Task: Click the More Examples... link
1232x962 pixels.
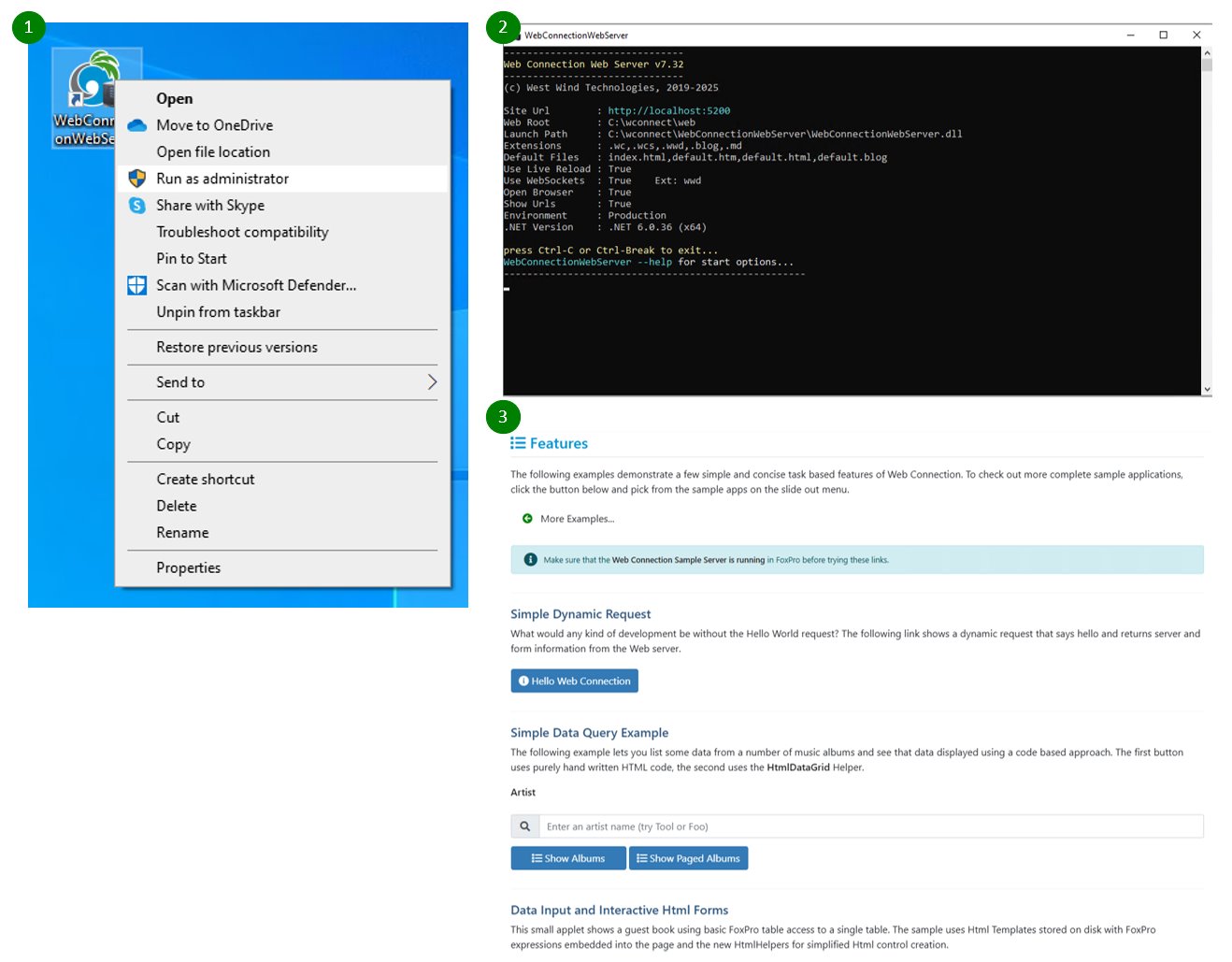Action: pyautogui.click(x=577, y=519)
